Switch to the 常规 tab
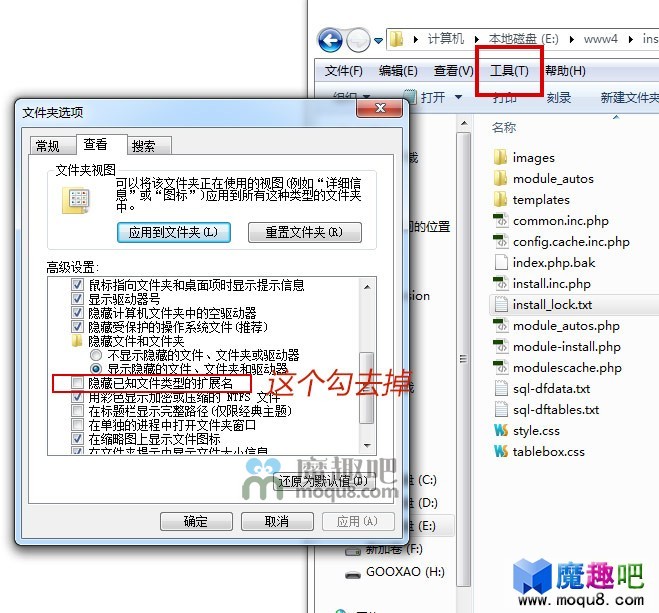659x613 pixels. [52, 146]
